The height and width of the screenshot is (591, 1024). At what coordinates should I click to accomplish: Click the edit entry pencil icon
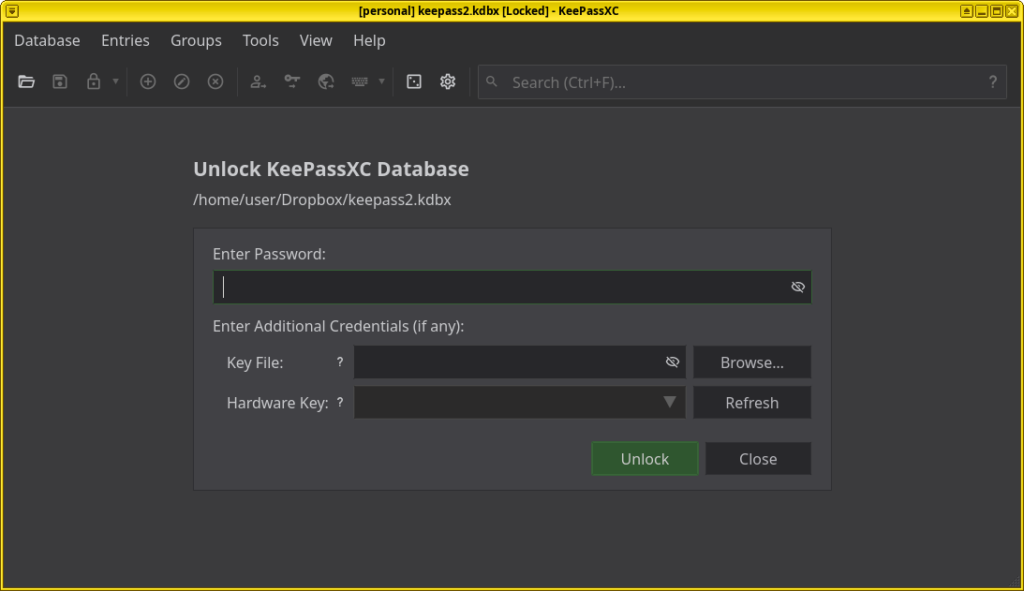click(182, 82)
